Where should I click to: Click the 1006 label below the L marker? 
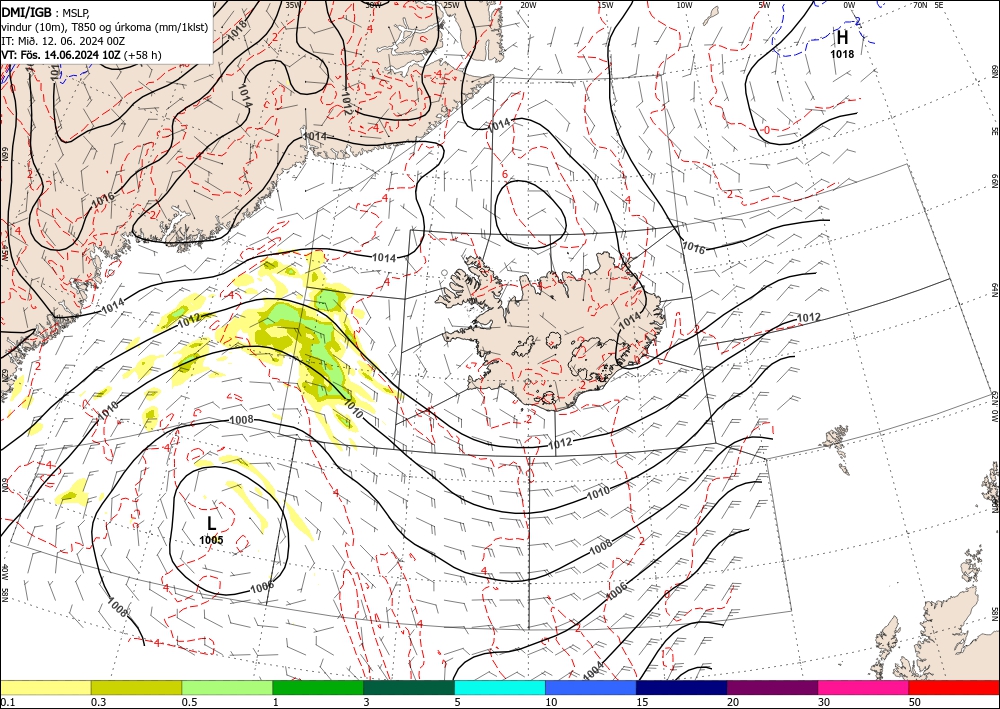coord(261,587)
